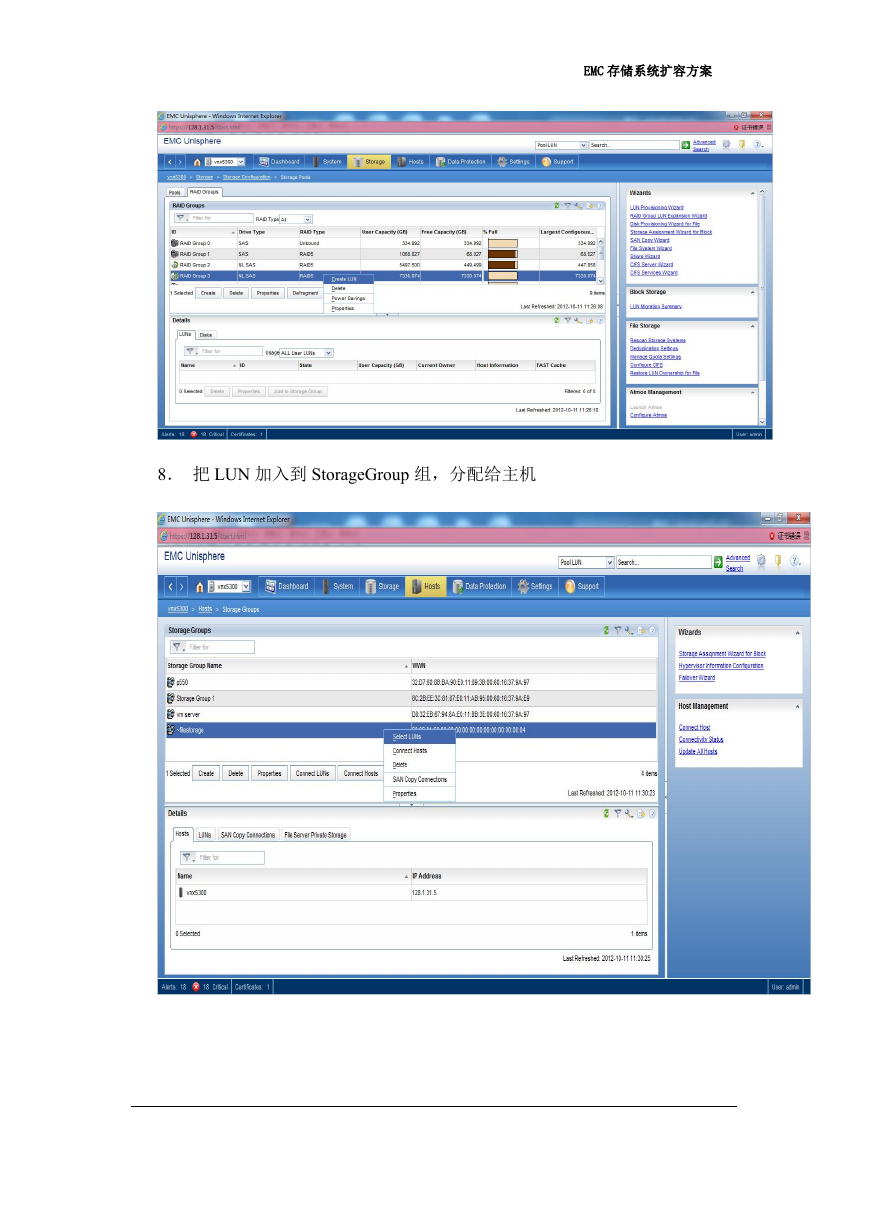
Task: Click RAID Group 1 percent full bar
Action: (502, 254)
